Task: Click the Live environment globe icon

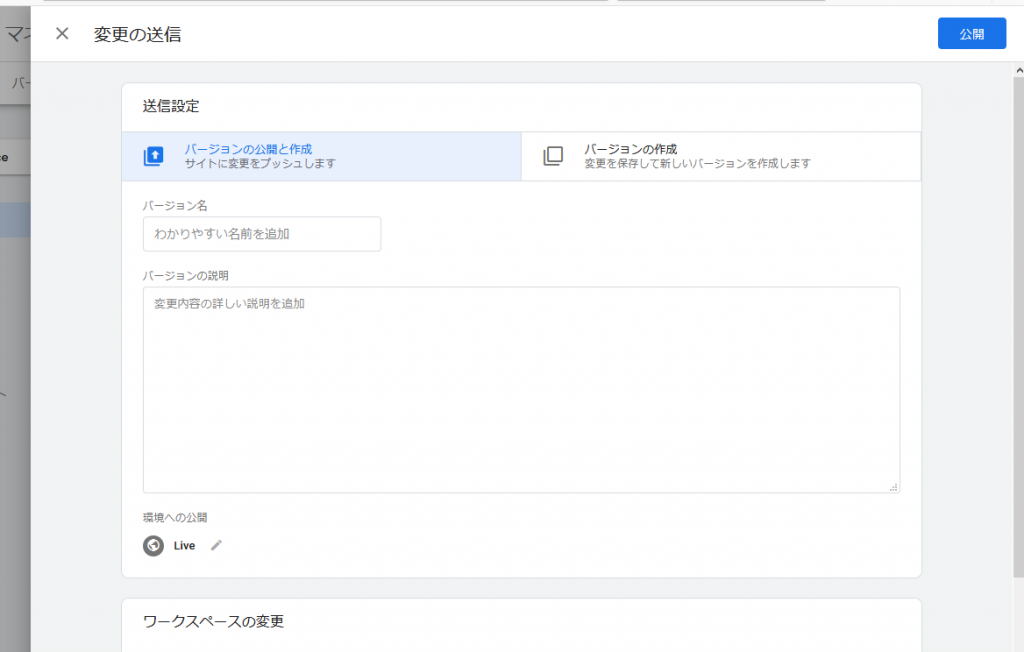Action: tap(153, 546)
